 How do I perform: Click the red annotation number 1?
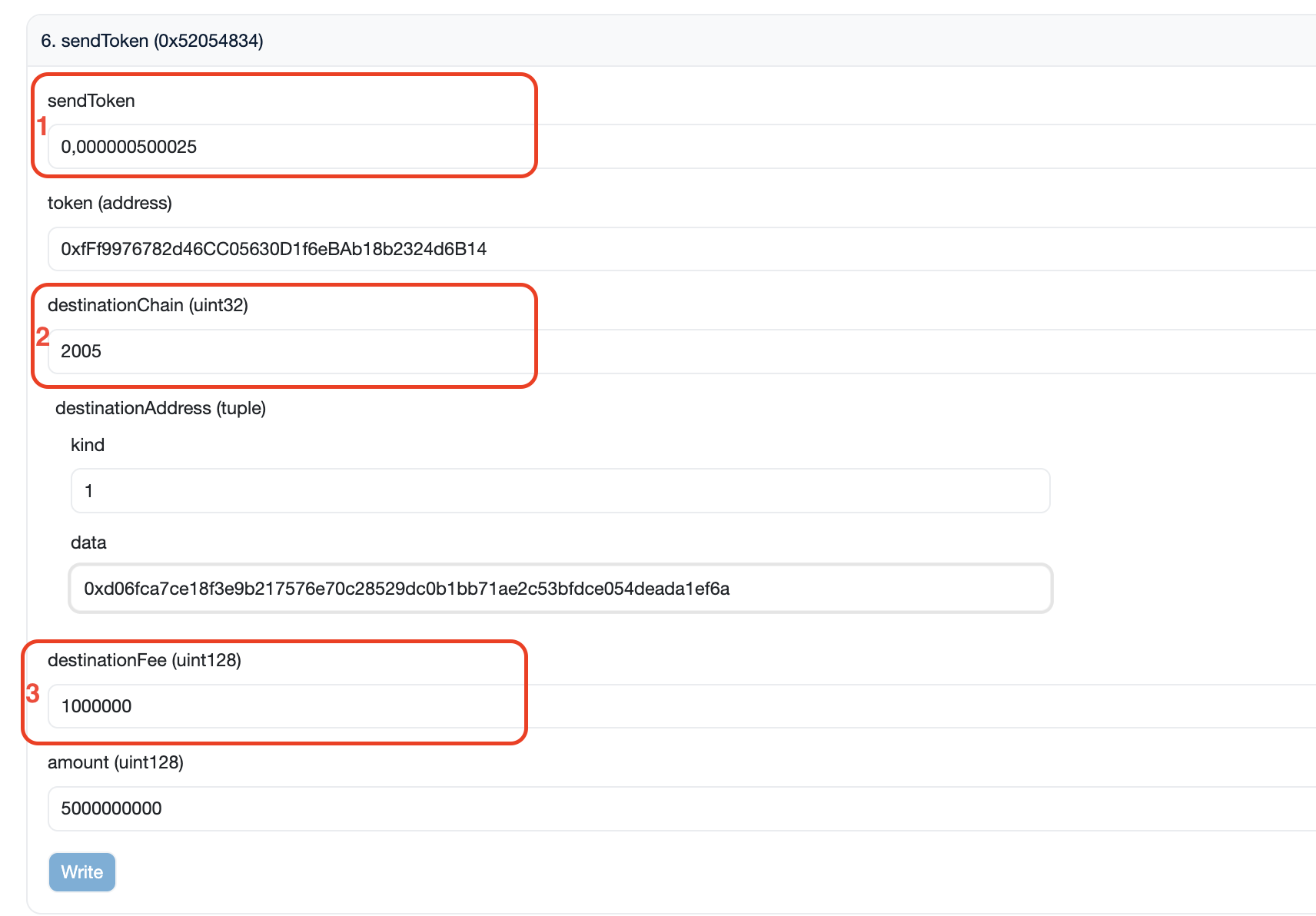[x=42, y=126]
